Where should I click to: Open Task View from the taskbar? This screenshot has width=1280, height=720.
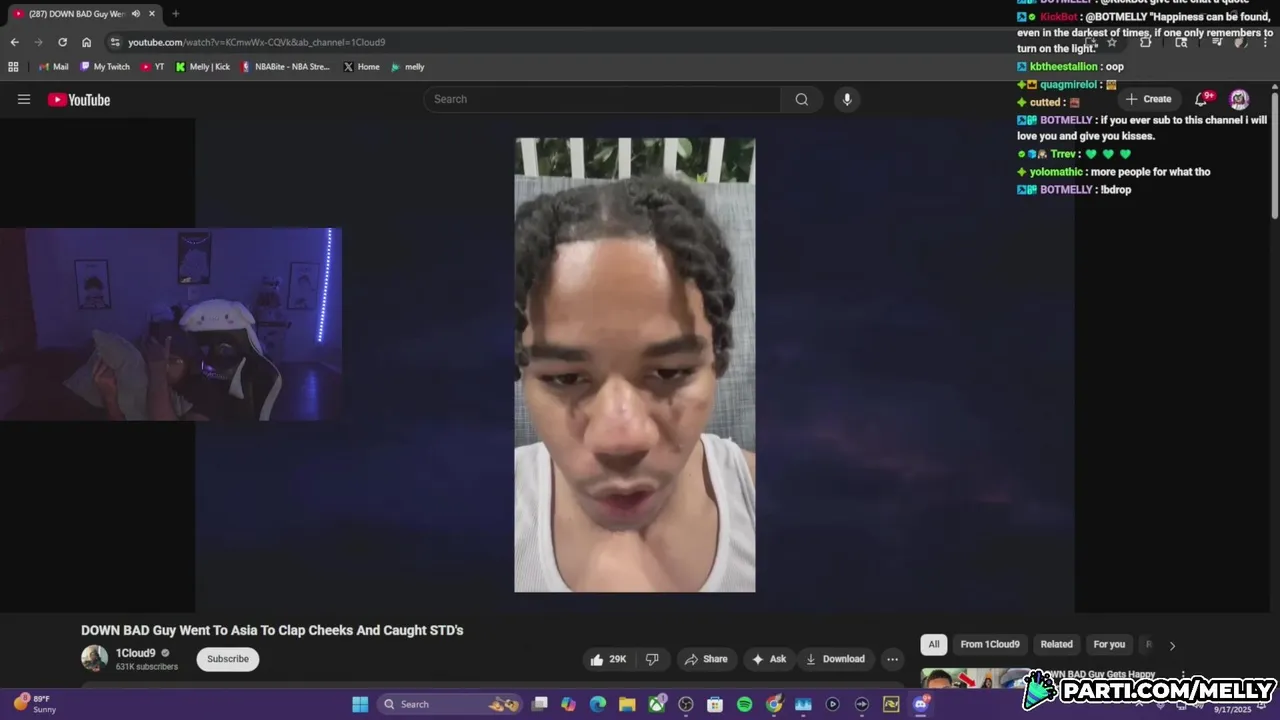[x=540, y=704]
